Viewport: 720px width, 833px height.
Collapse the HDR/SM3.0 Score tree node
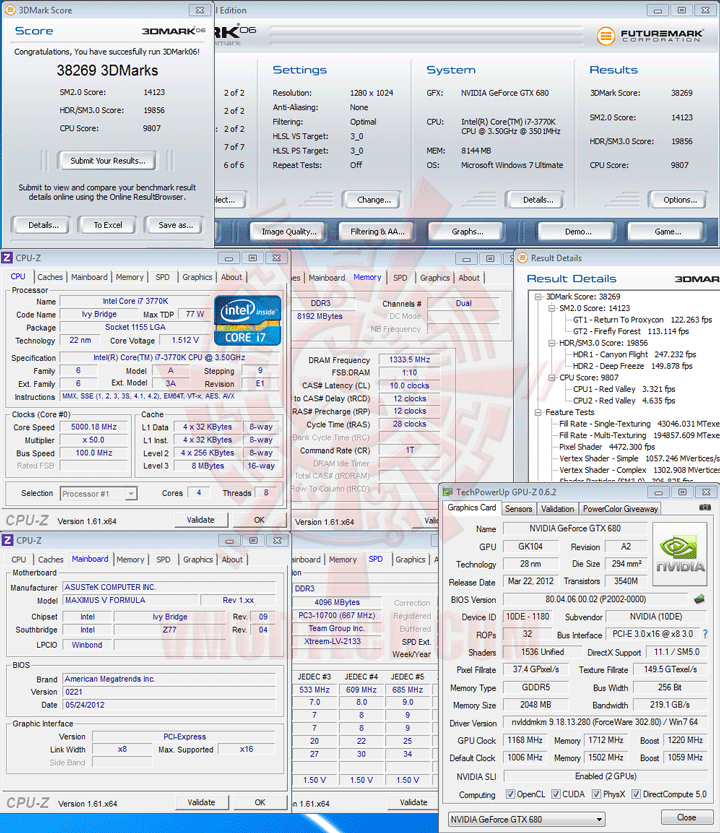(x=552, y=343)
